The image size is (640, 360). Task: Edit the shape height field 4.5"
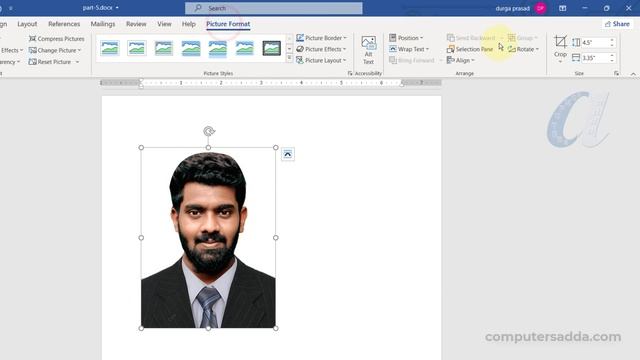tap(594, 42)
